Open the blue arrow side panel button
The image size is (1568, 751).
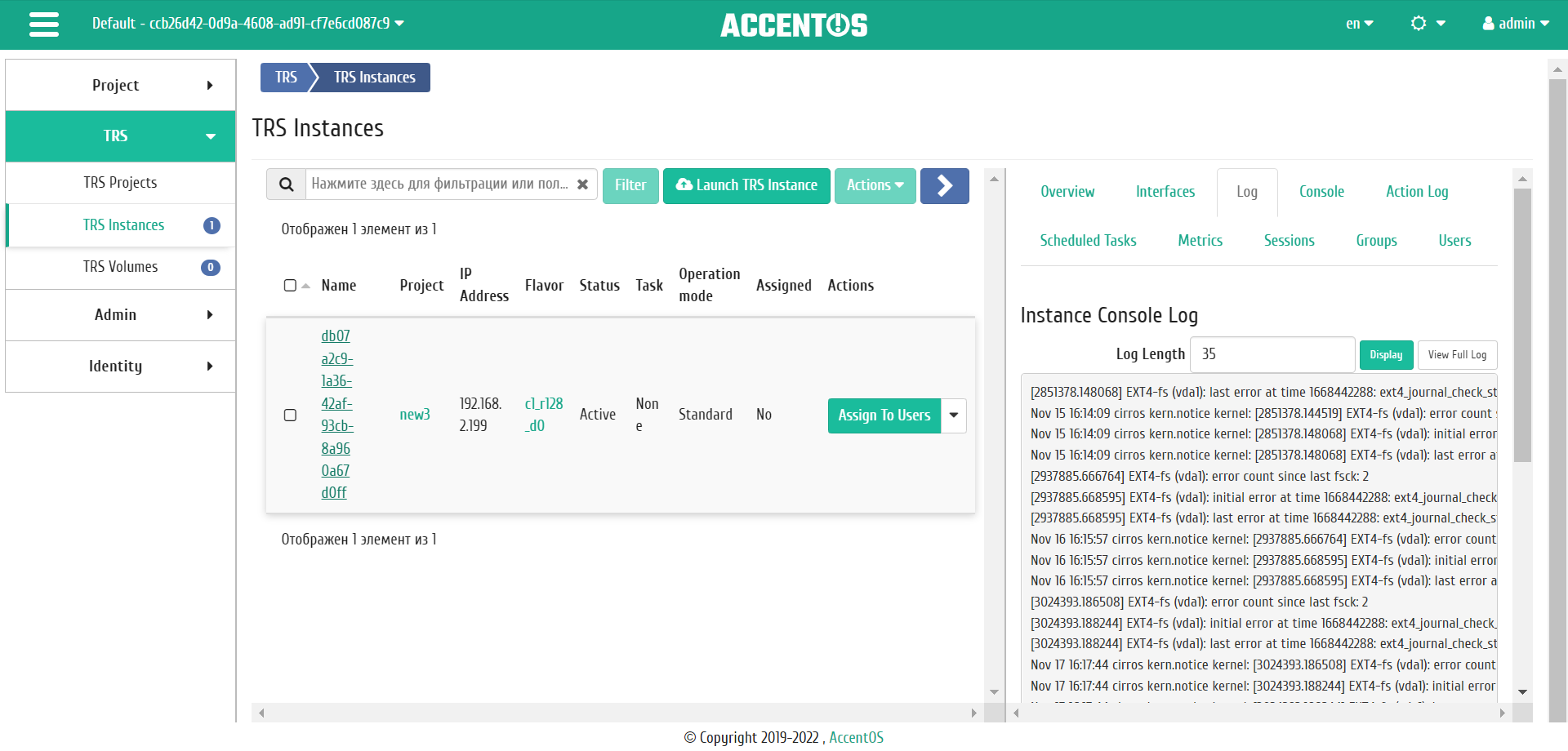[x=944, y=185]
